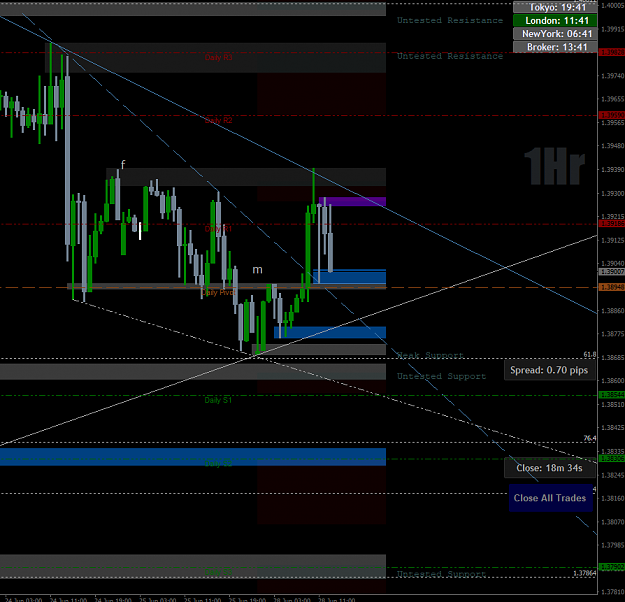Click the 1.37985 price scale value
This screenshot has height=602, width=625.
[x=613, y=545]
